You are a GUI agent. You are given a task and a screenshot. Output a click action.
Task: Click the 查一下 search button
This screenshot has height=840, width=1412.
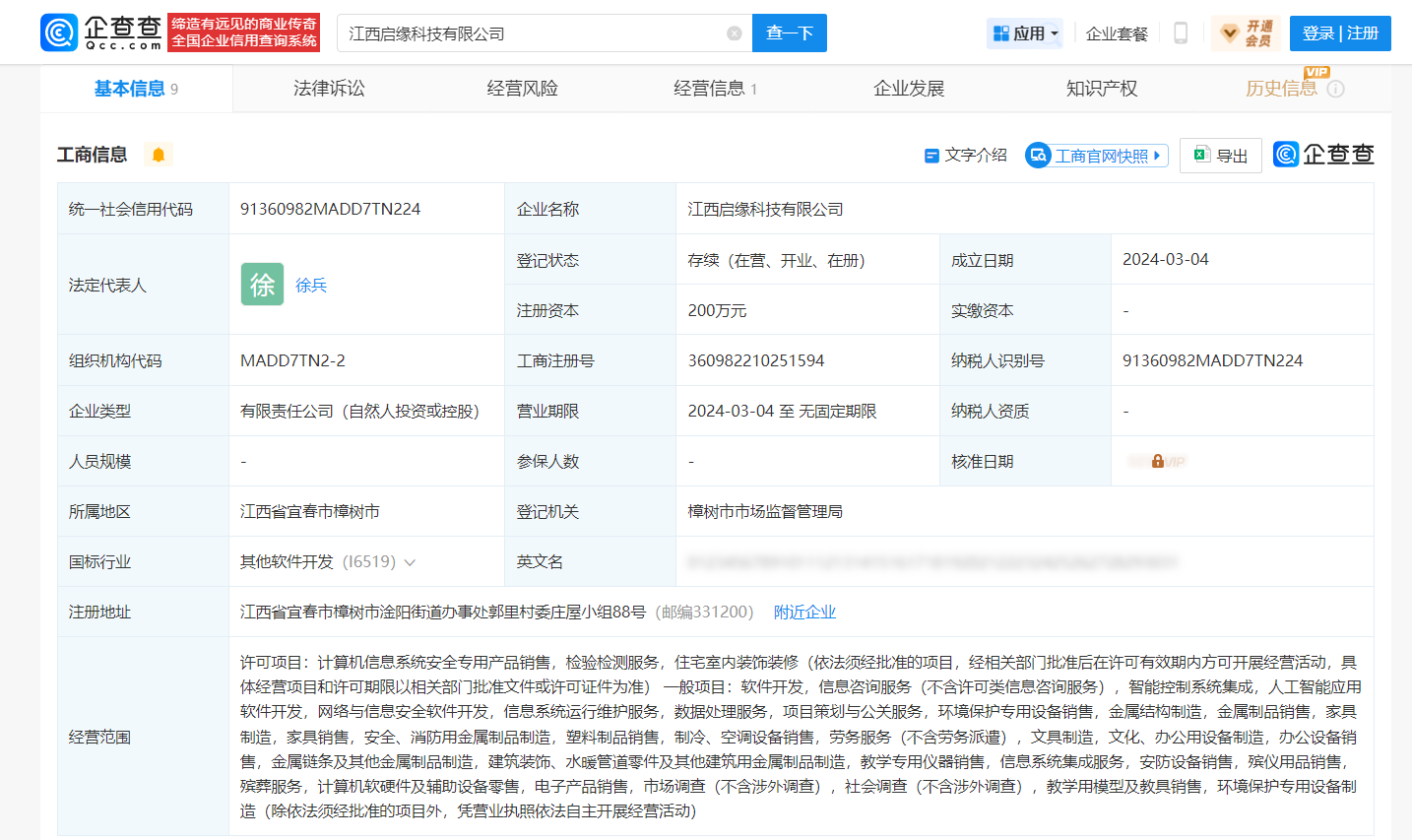(x=789, y=33)
